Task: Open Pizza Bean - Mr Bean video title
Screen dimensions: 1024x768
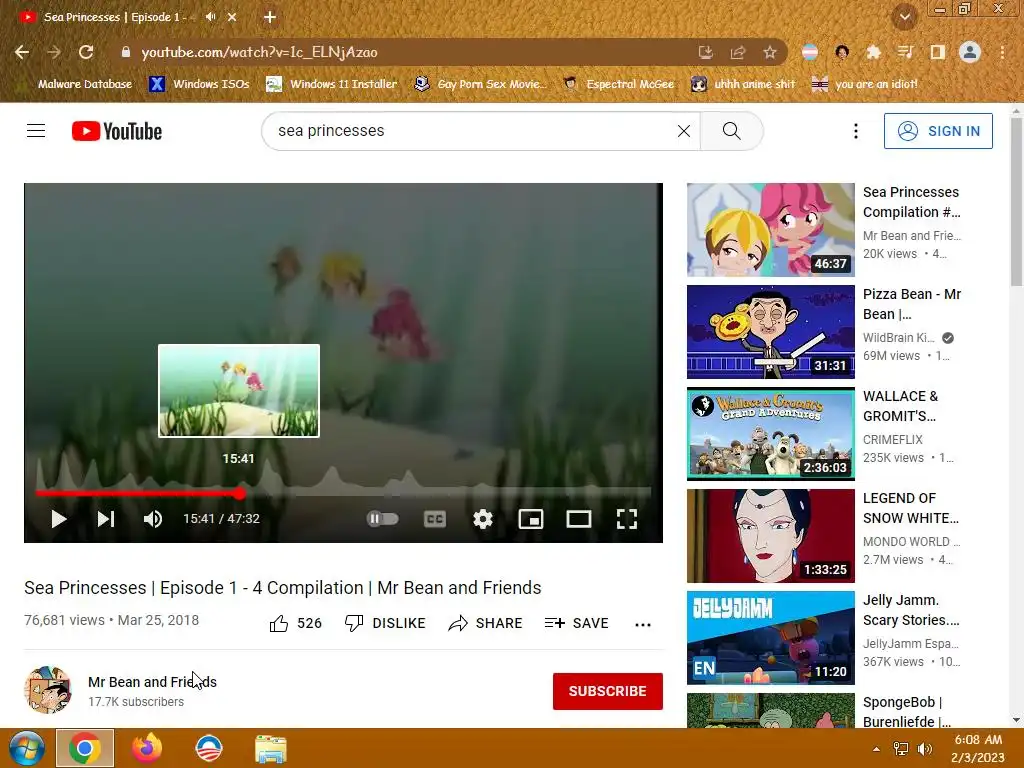Action: [x=912, y=304]
